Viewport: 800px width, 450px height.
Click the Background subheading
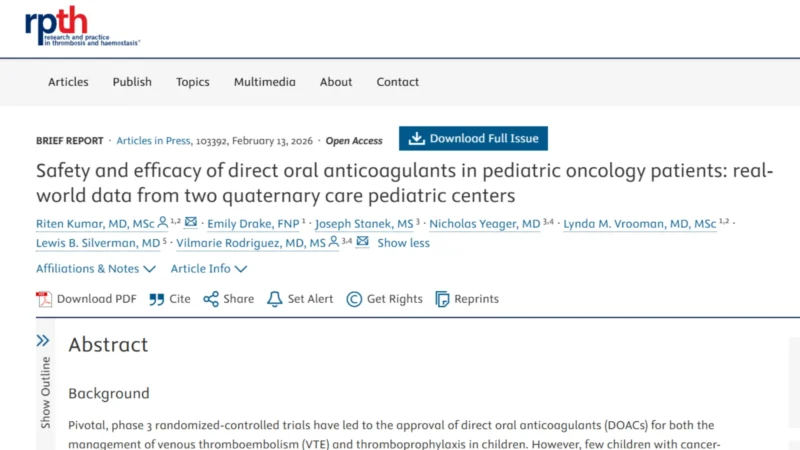click(109, 393)
